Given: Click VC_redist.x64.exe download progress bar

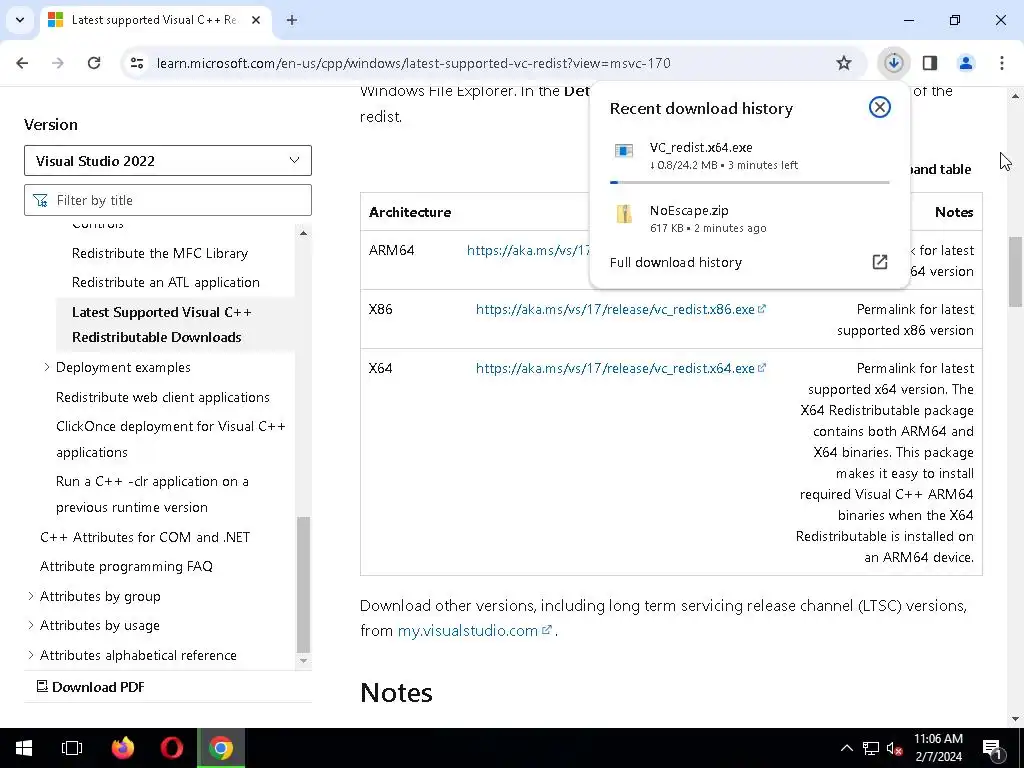Looking at the screenshot, I should (750, 182).
